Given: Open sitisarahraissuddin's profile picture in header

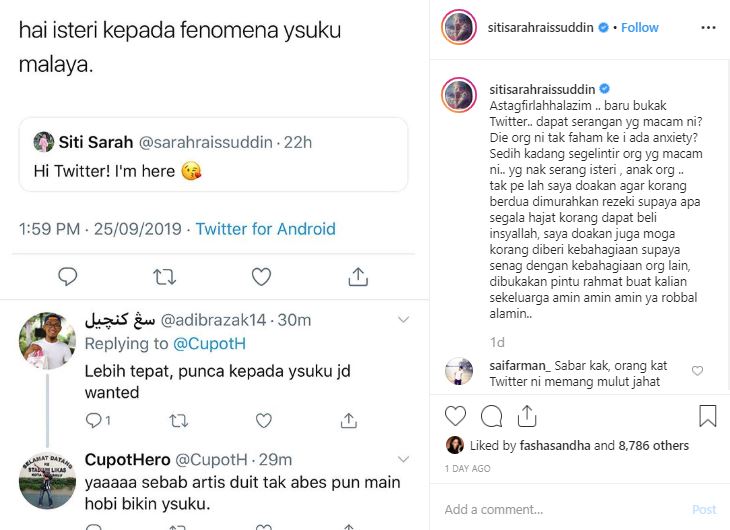Looking at the screenshot, I should (458, 28).
